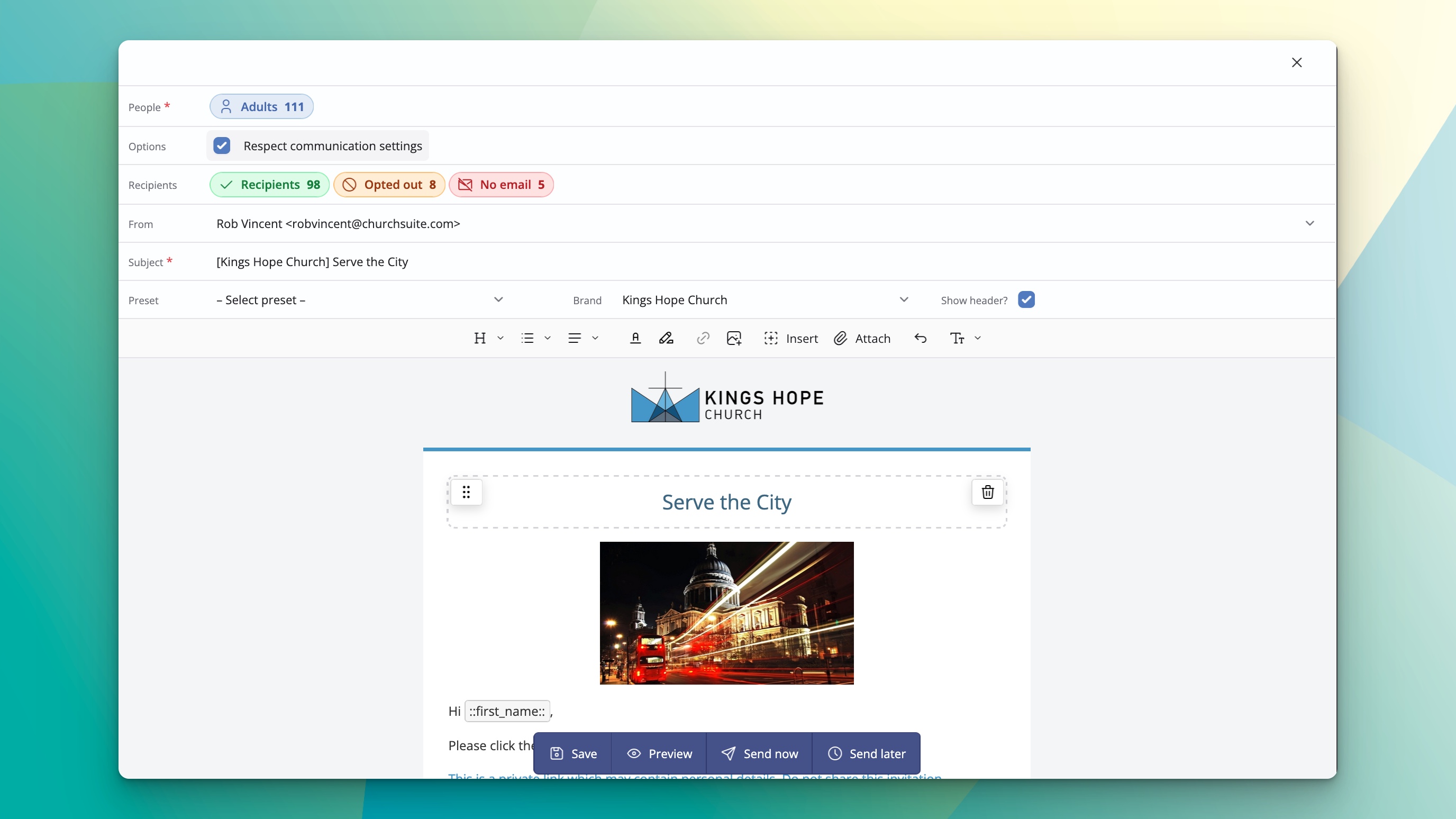The height and width of the screenshot is (819, 1456).
Task: Click the Send later button
Action: click(x=867, y=753)
